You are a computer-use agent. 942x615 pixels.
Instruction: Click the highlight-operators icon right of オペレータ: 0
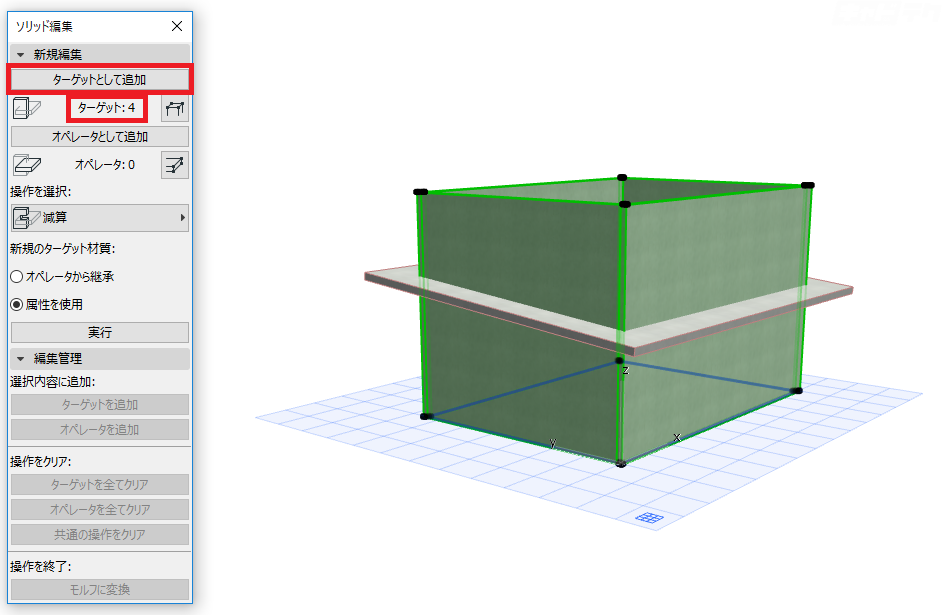click(x=173, y=164)
